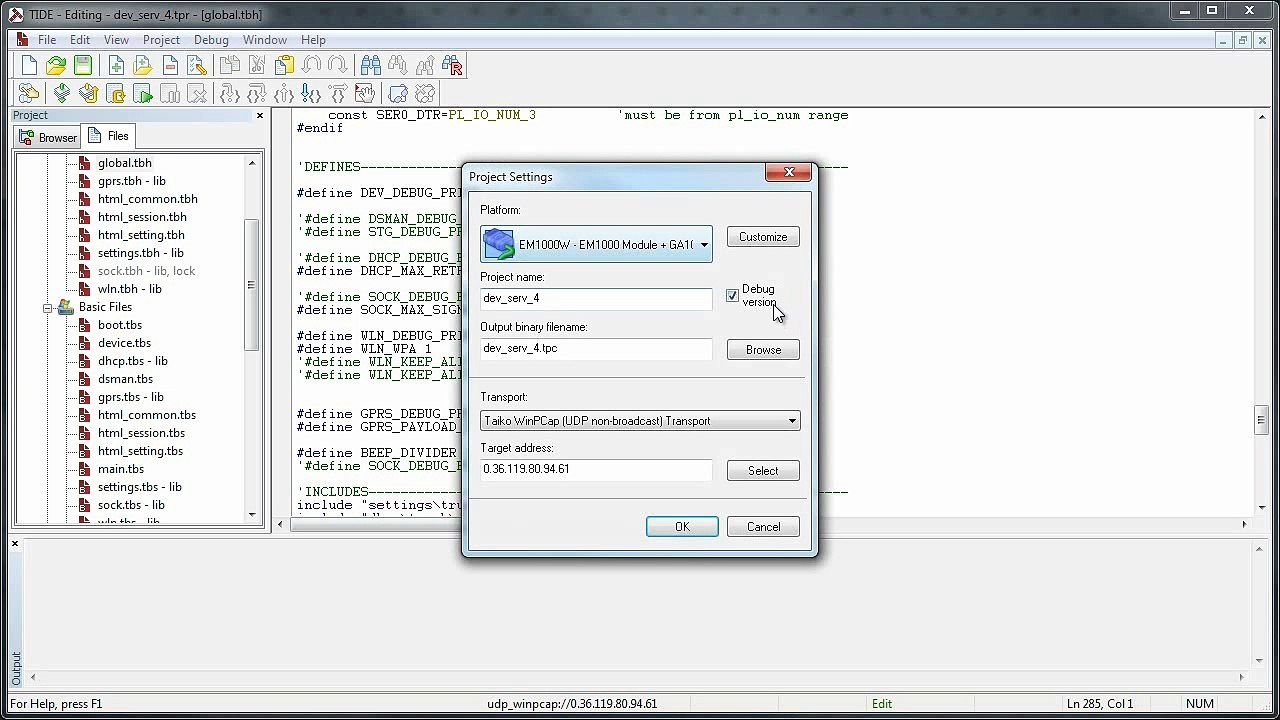This screenshot has height=720, width=1280.
Task: Uncheck the Debug version checkbox
Action: click(x=733, y=296)
